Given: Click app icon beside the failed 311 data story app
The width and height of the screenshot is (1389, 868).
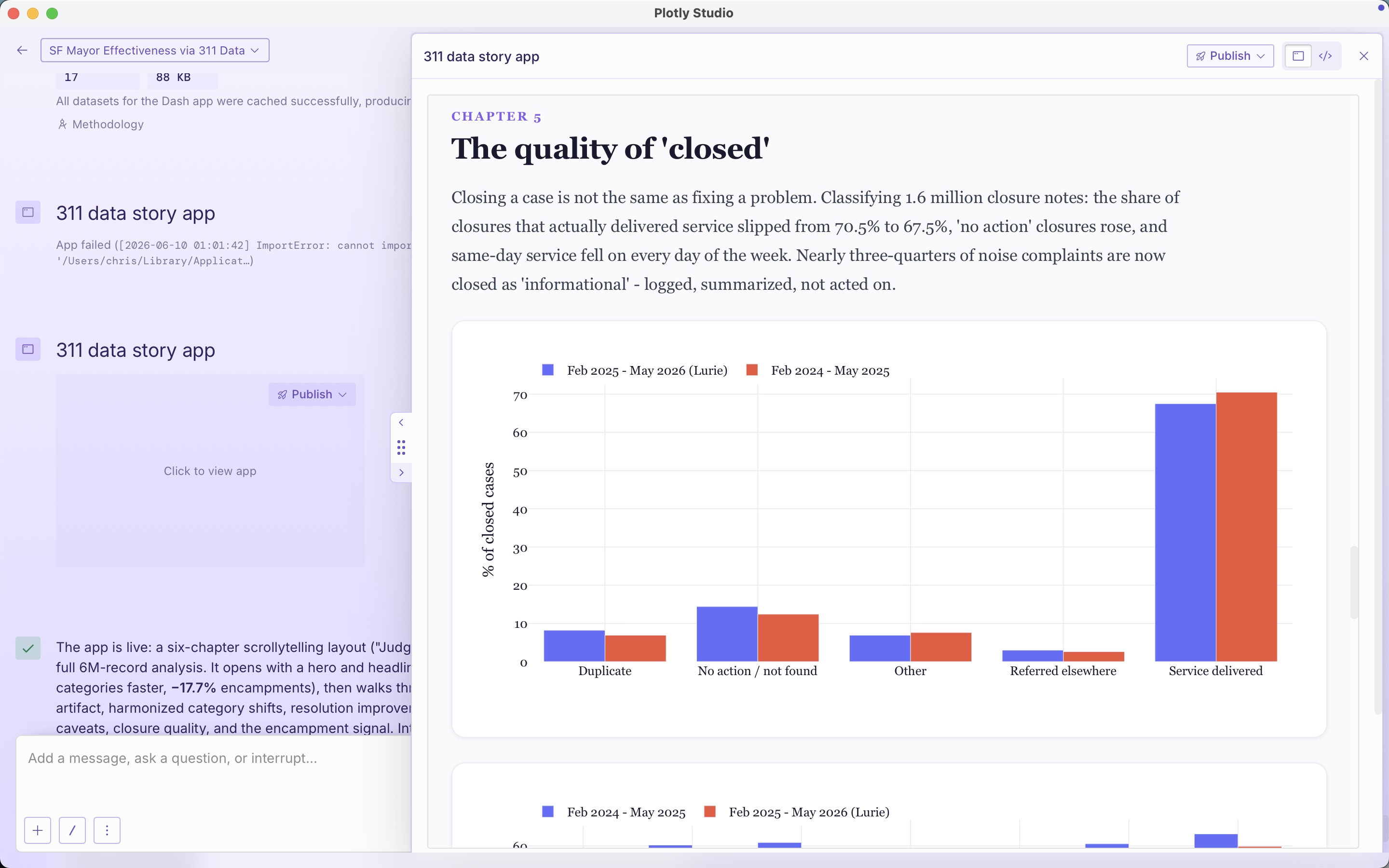Looking at the screenshot, I should pos(27,212).
